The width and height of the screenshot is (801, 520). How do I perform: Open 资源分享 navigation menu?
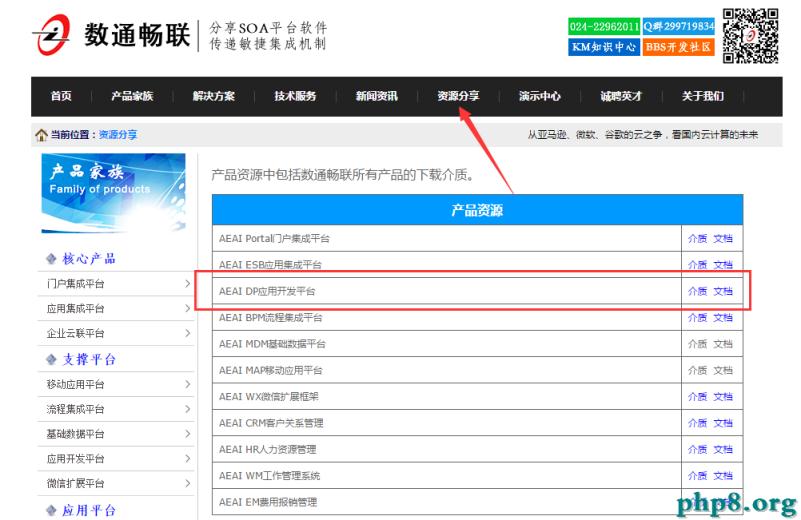point(458,96)
